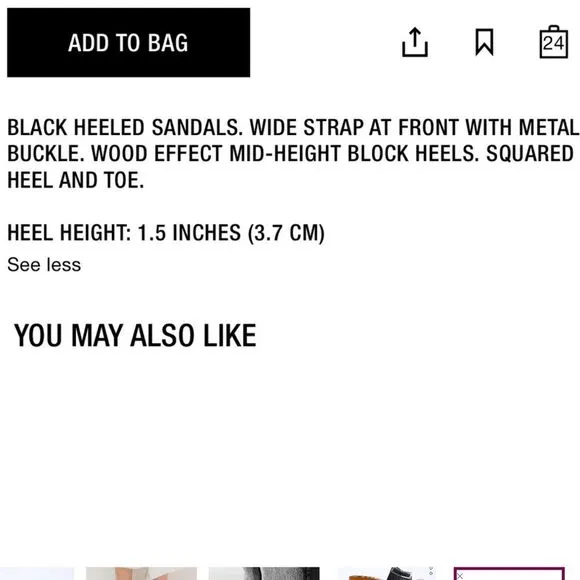Save item with the bookmark icon
Screen dimensions: 580x580
(484, 42)
